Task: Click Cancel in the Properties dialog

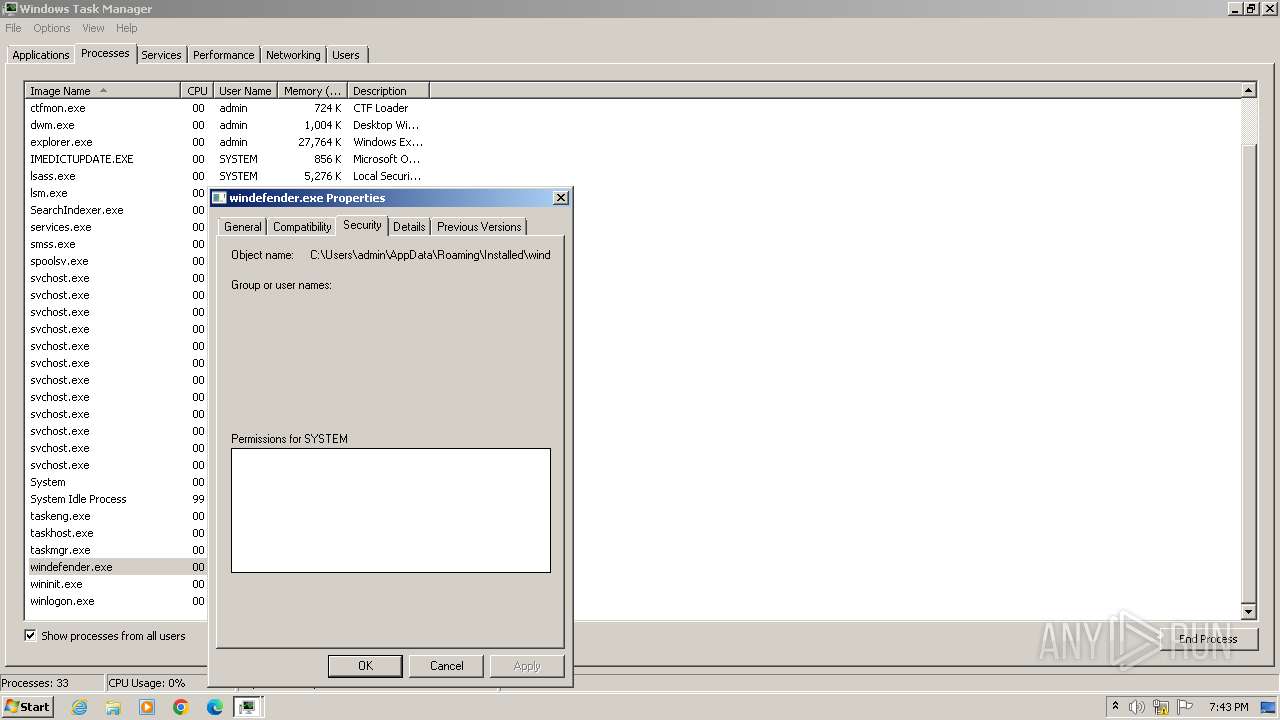Action: [446, 666]
